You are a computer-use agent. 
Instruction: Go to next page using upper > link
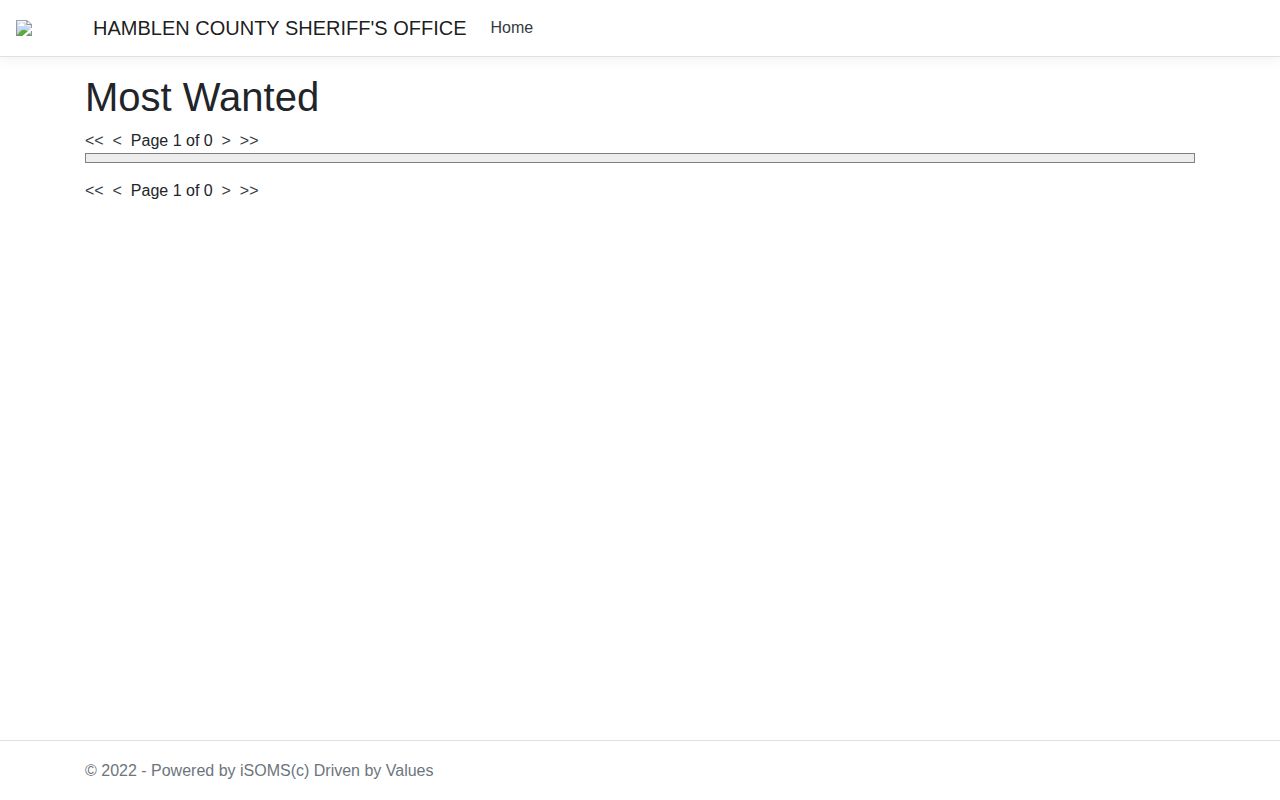coord(226,141)
